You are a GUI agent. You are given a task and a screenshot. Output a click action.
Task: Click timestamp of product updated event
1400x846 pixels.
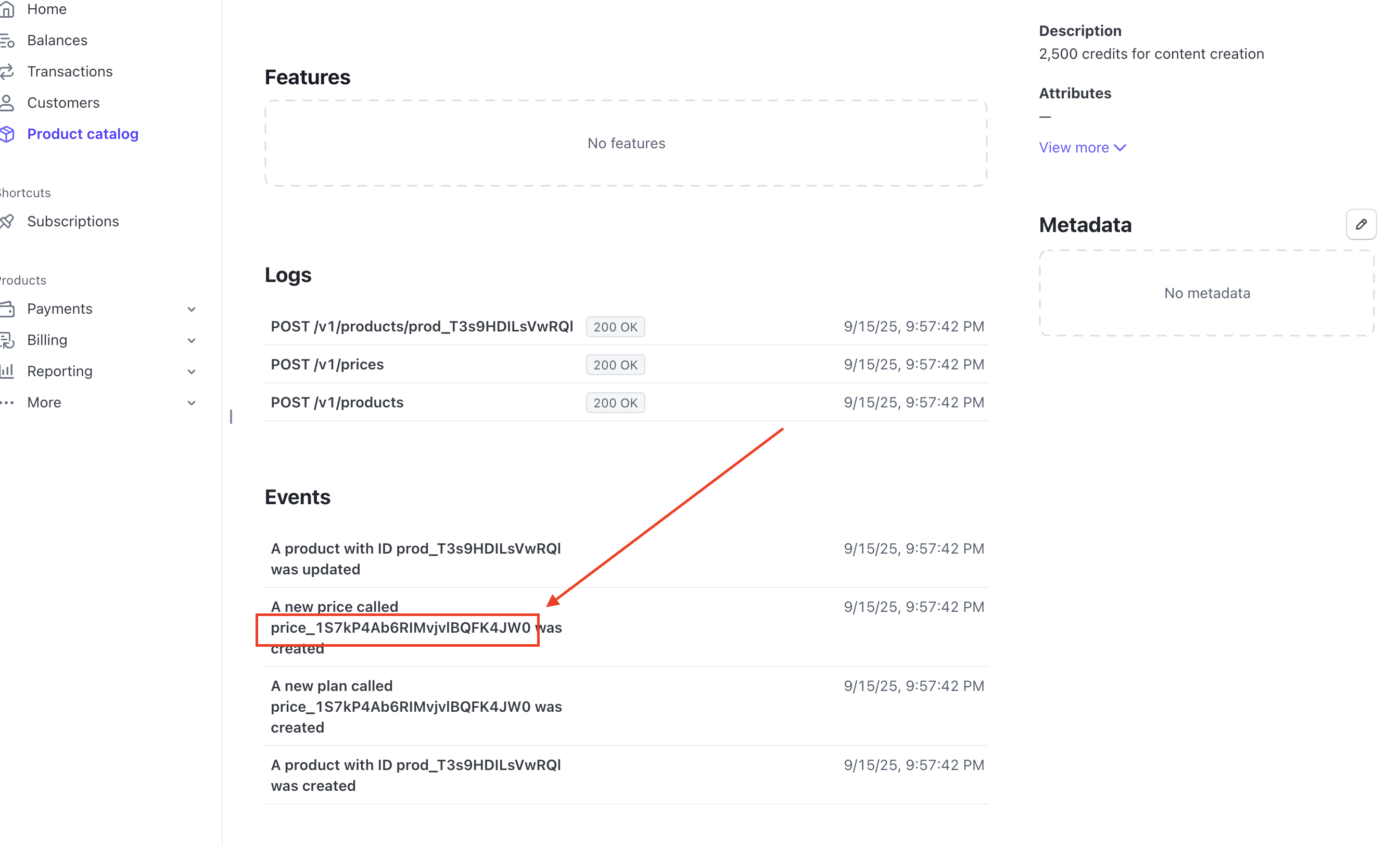(913, 549)
